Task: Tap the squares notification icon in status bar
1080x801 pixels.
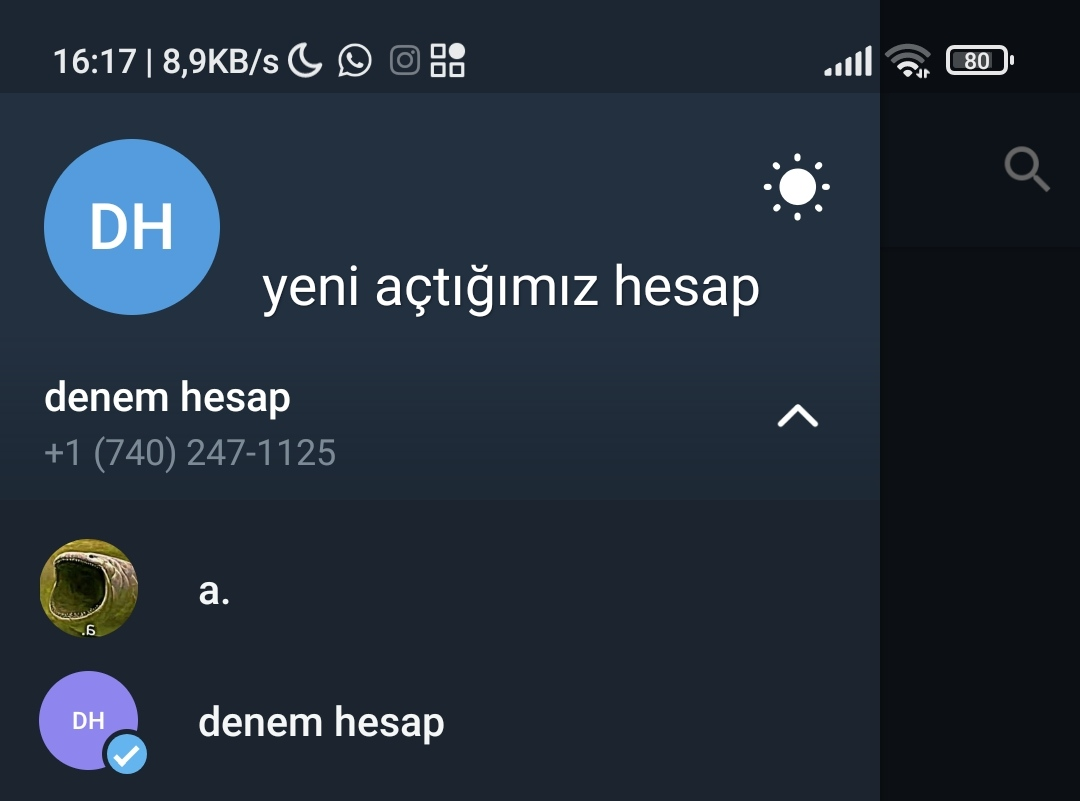Action: click(448, 60)
